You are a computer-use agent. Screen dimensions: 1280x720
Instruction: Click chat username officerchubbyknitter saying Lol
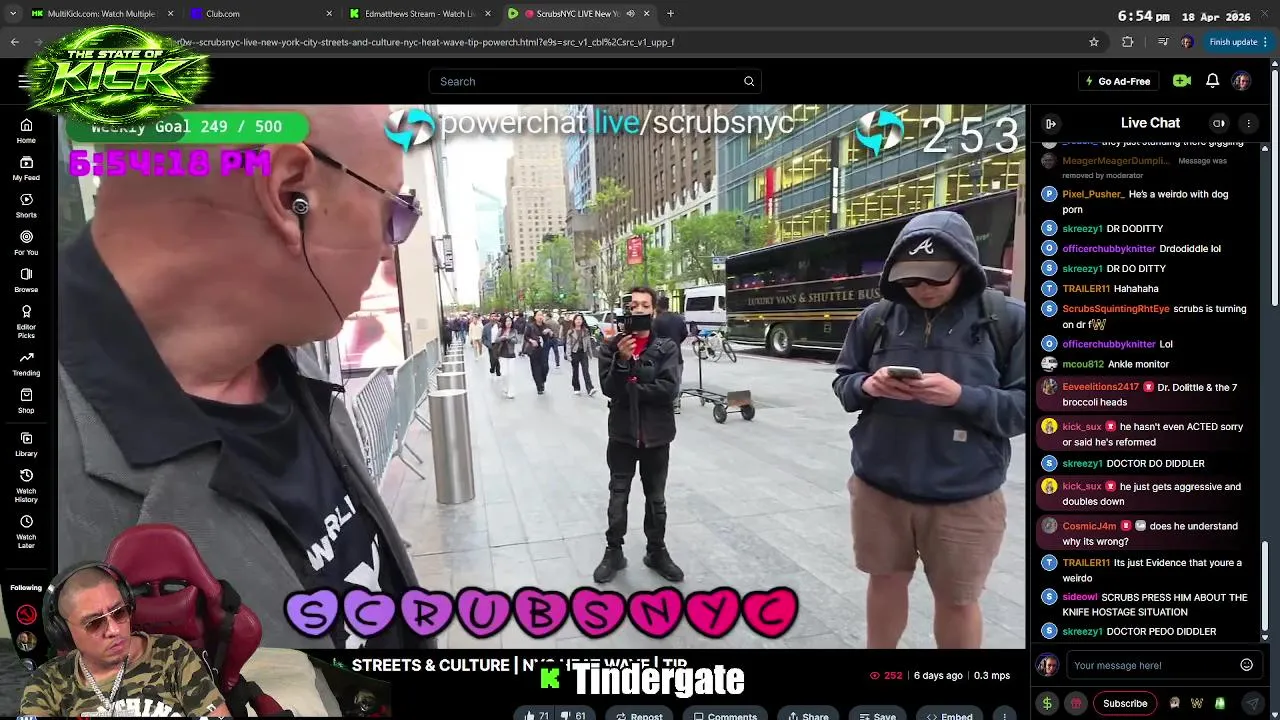pos(1108,344)
